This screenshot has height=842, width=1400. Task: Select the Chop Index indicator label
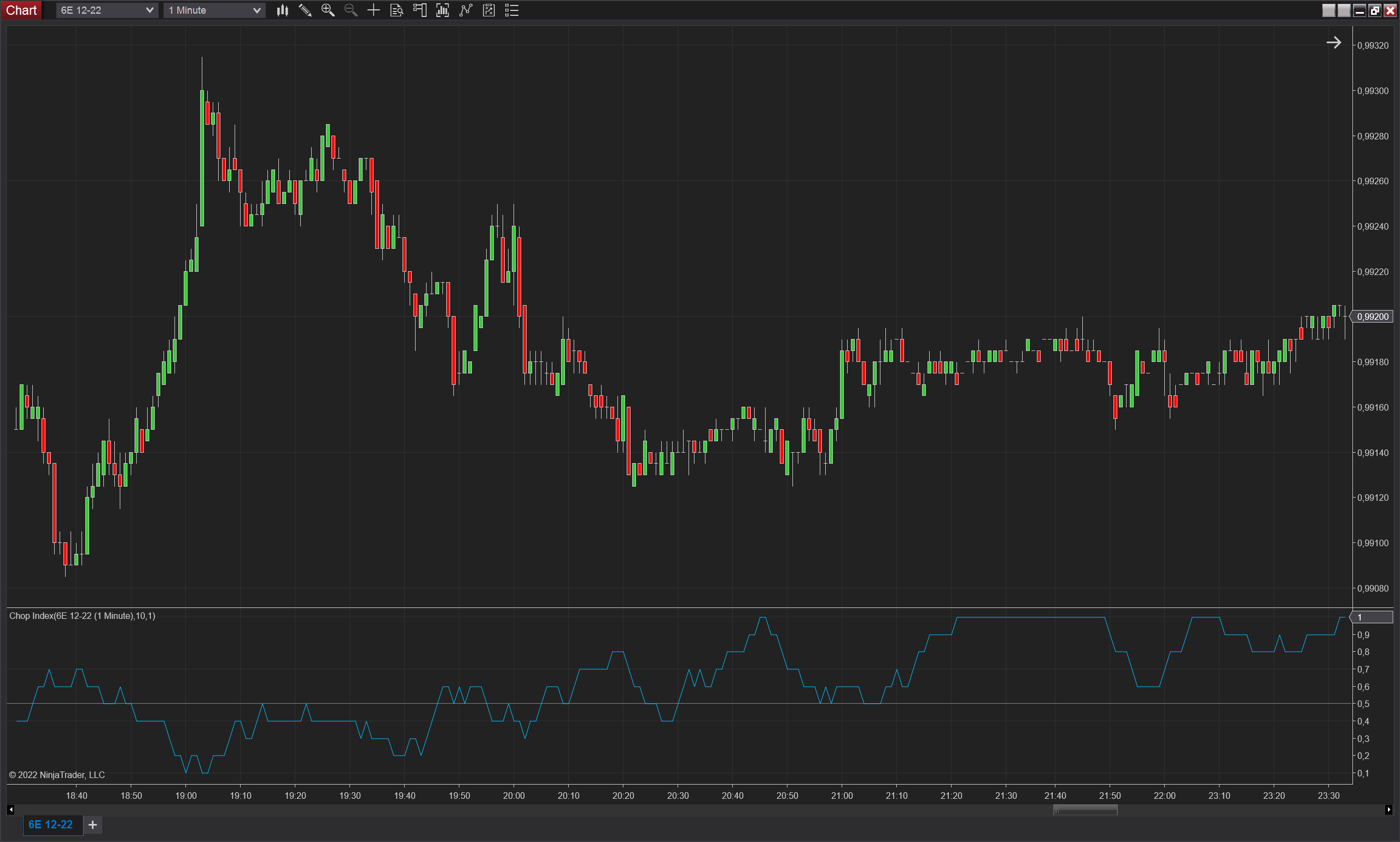[x=82, y=616]
